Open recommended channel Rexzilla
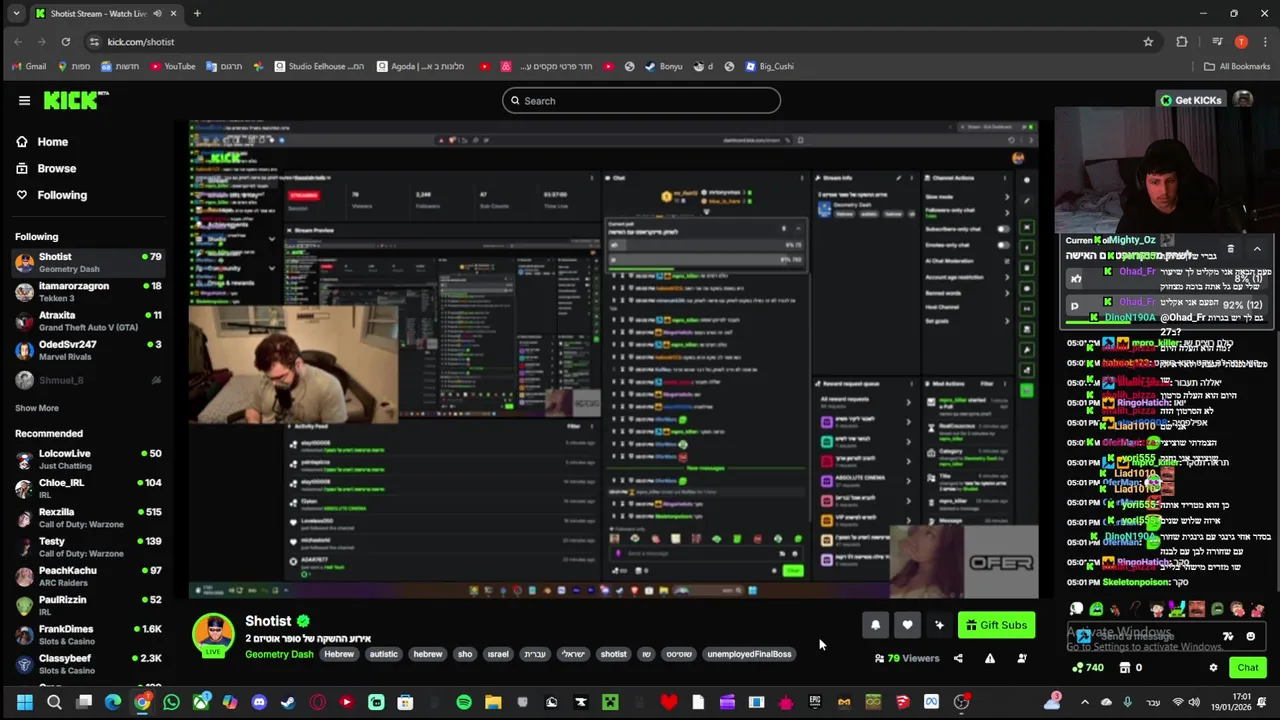This screenshot has height=720, width=1280. click(88, 517)
